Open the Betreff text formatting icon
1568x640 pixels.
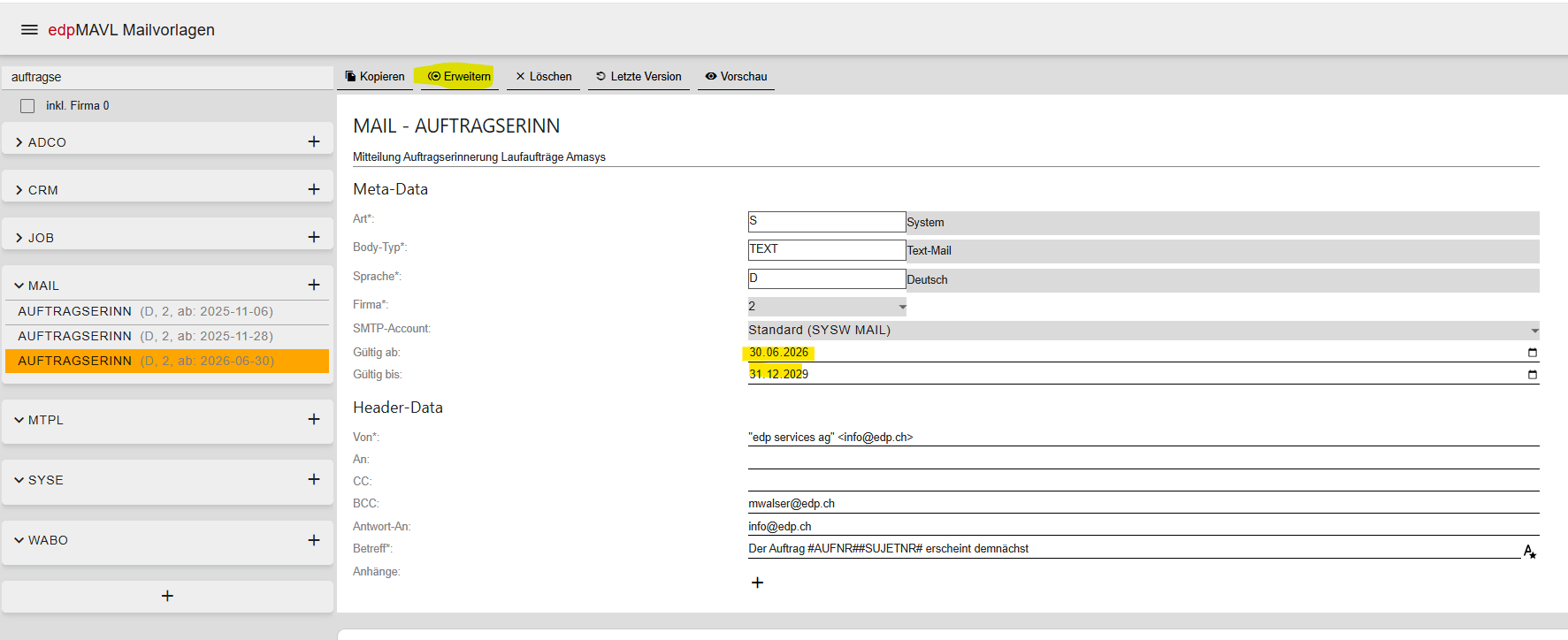(1530, 551)
